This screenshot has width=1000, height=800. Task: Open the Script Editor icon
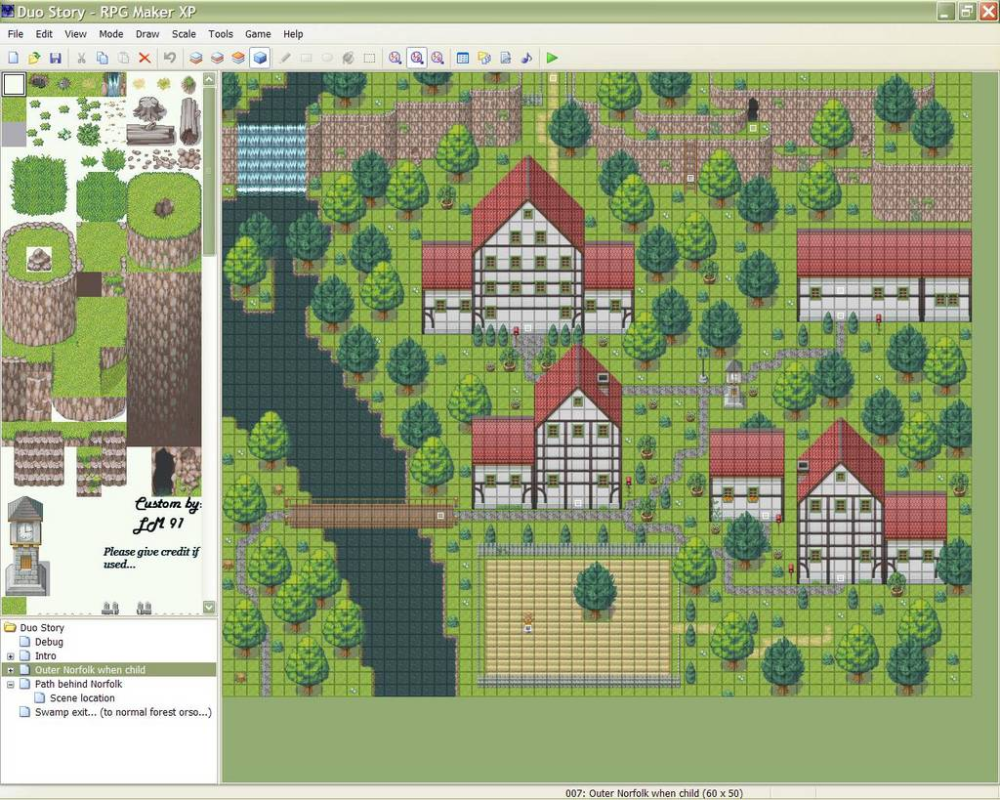point(505,58)
